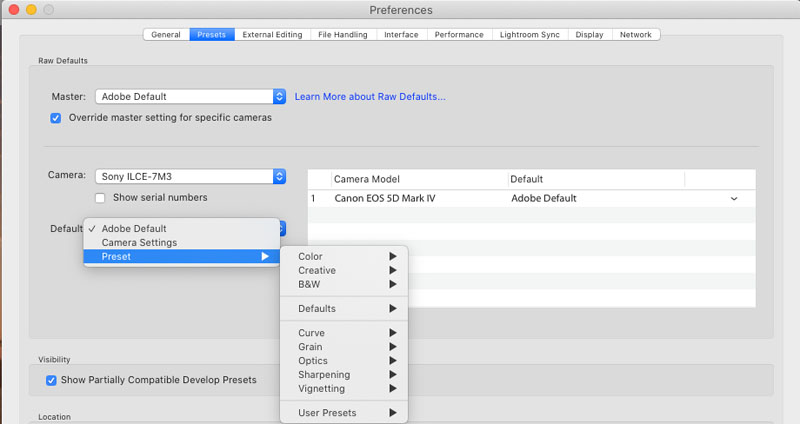This screenshot has height=424, width=800.
Task: Select the Presets tab
Action: (212, 35)
